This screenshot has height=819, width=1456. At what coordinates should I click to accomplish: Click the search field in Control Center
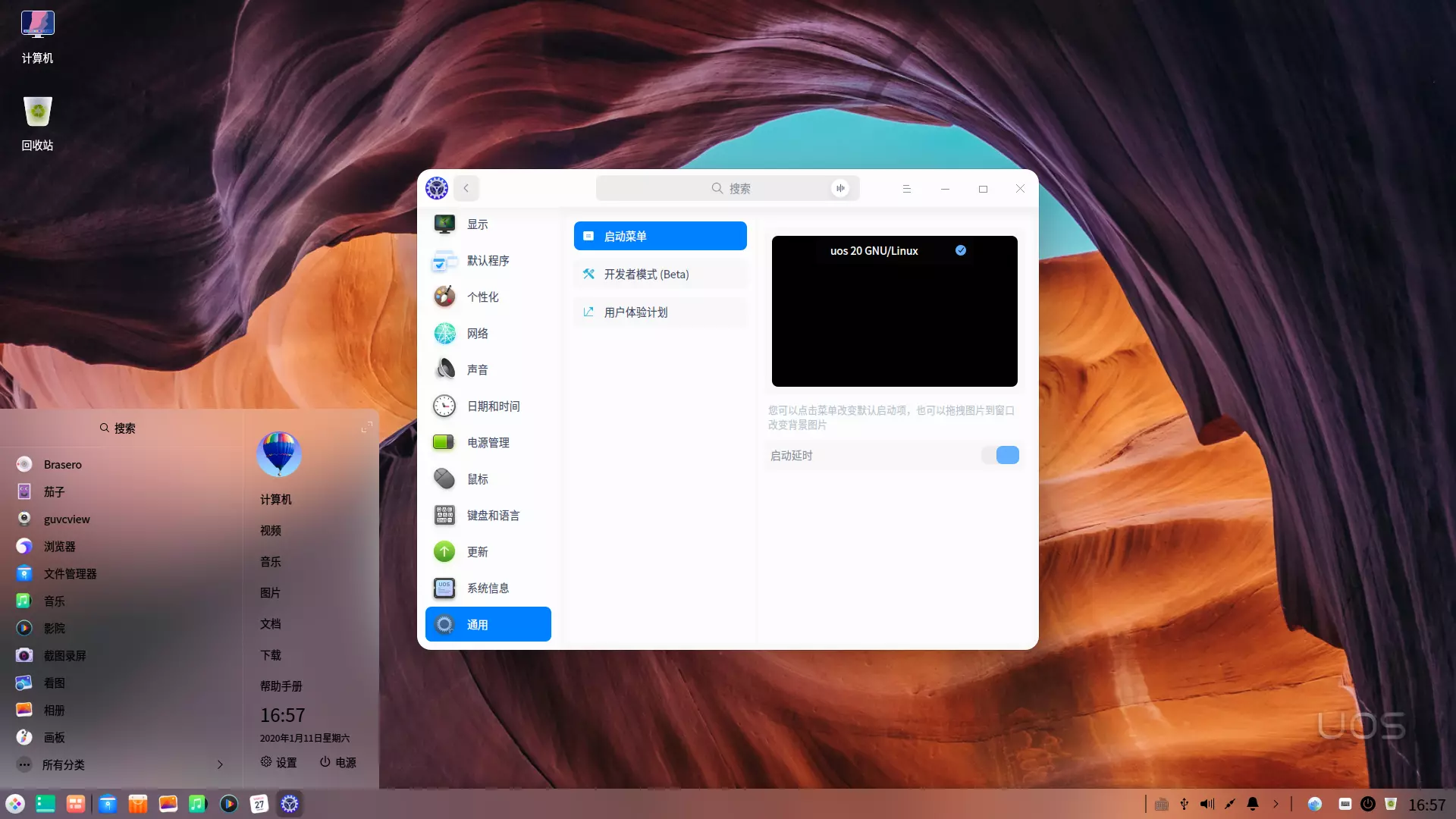(x=727, y=188)
